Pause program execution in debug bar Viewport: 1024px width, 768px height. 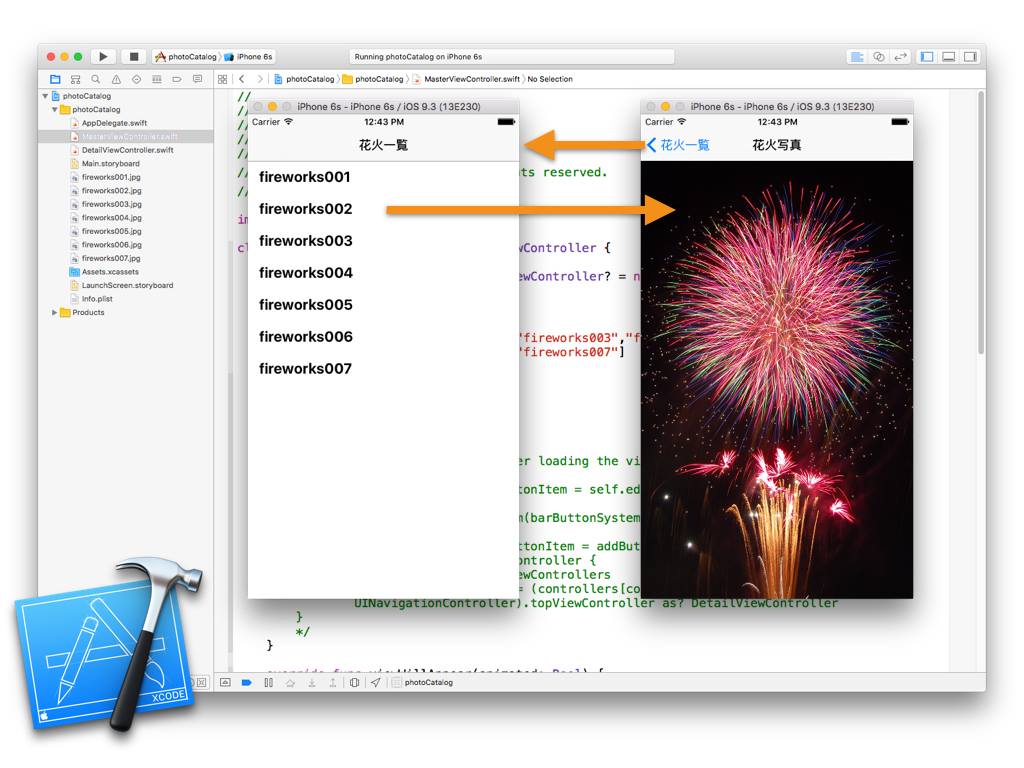[268, 682]
